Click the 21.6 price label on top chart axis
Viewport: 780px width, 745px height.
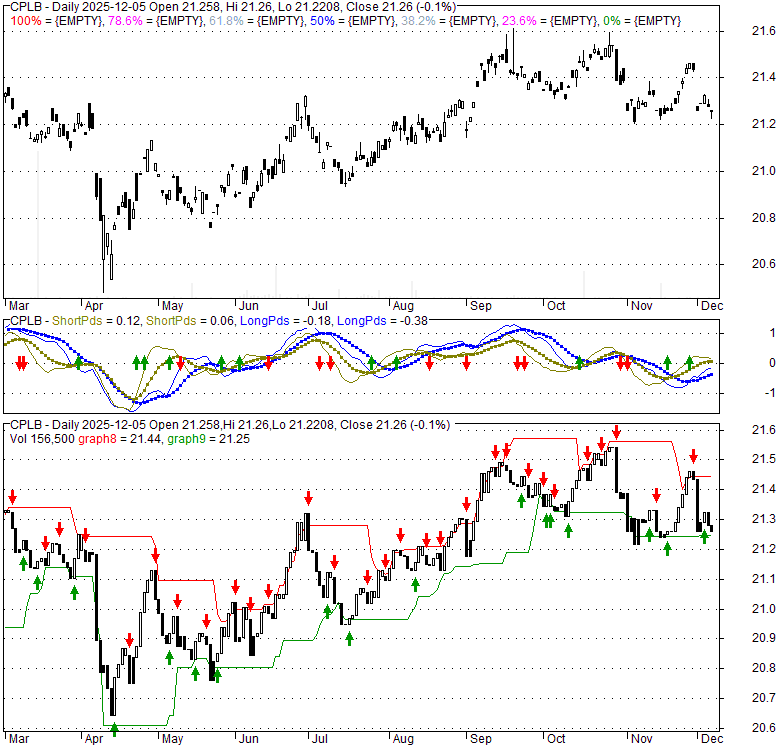[x=764, y=31]
